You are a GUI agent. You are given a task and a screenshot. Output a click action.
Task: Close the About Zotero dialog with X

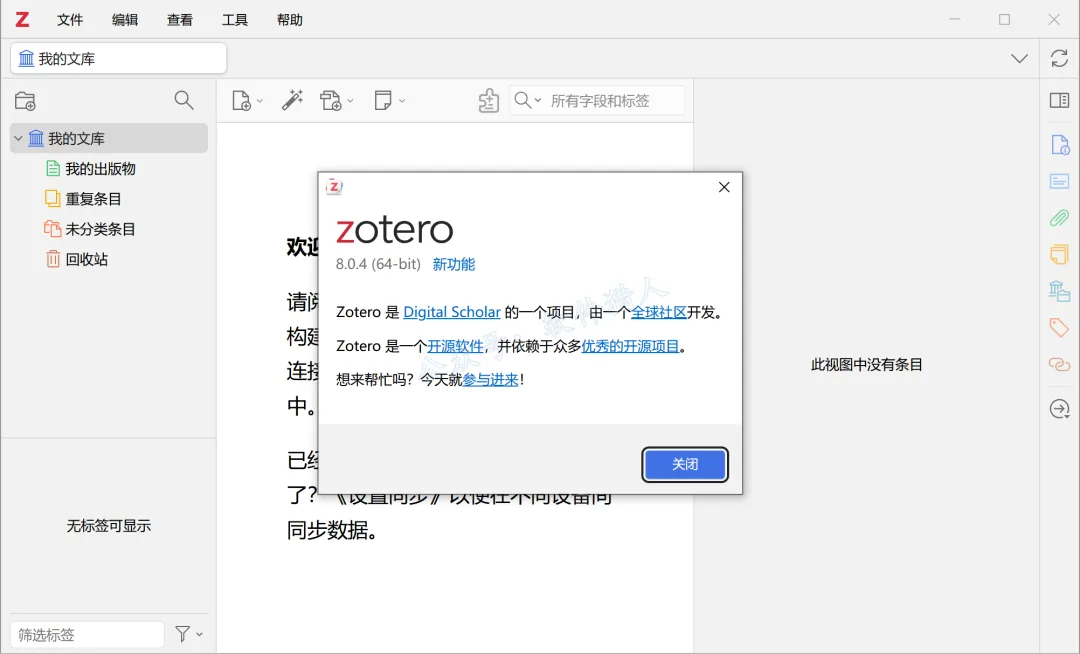724,187
